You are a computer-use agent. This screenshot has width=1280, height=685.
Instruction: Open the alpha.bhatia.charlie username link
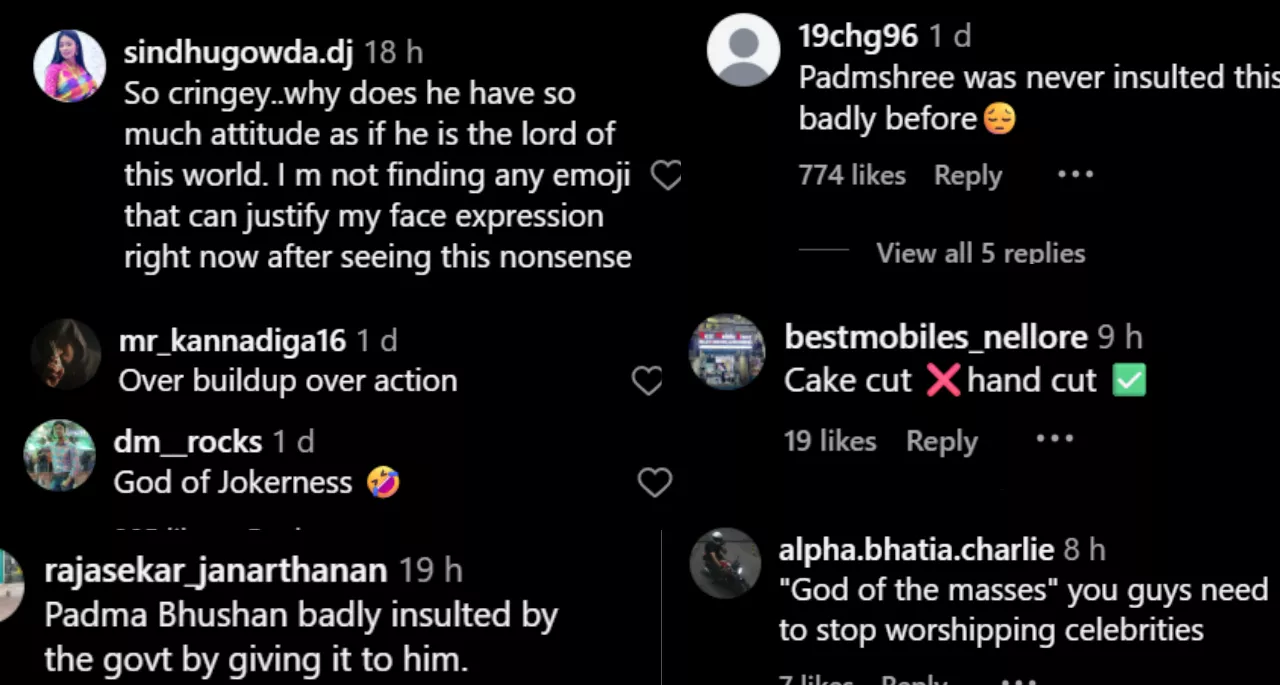916,549
